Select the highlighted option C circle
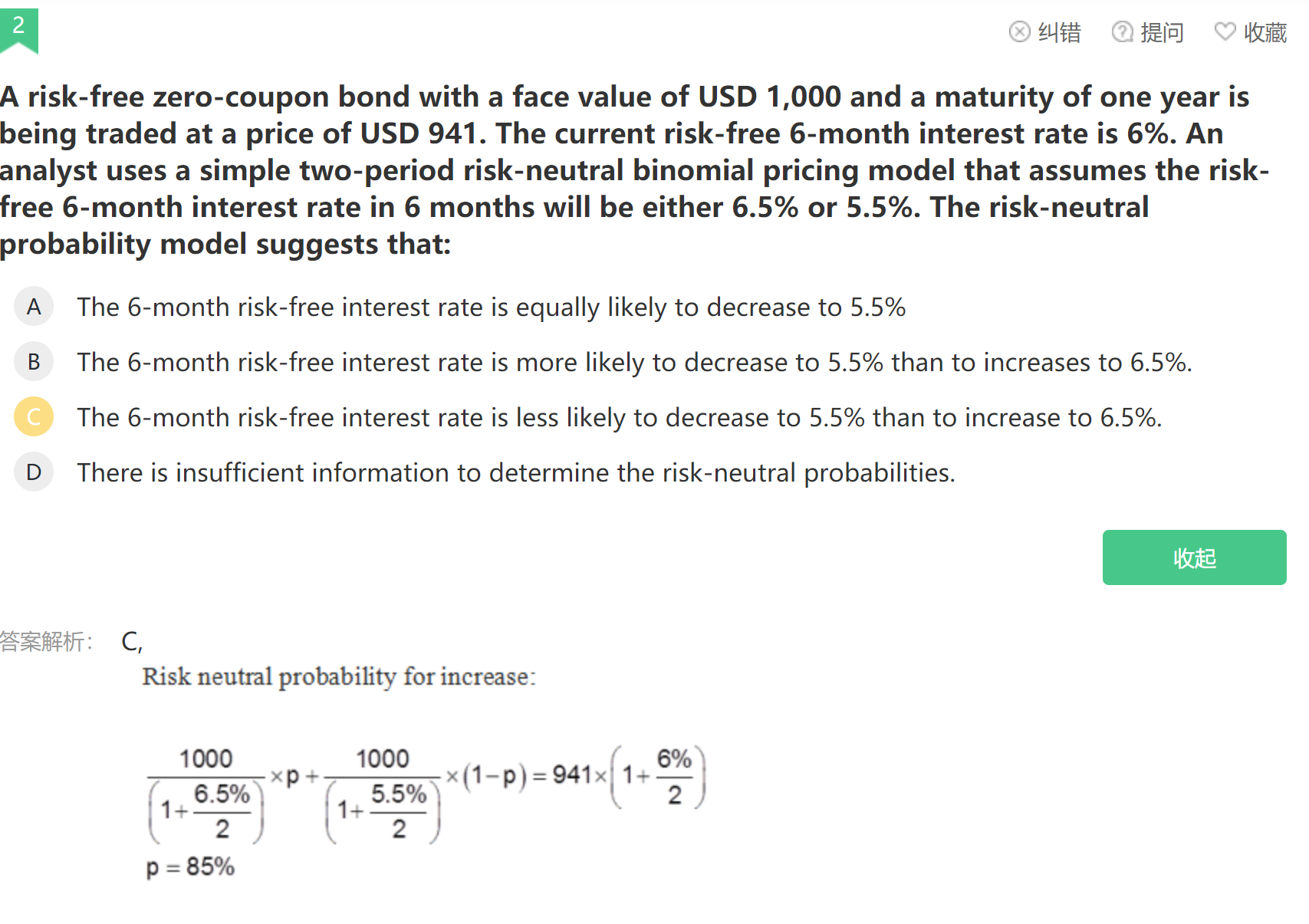 (x=34, y=417)
